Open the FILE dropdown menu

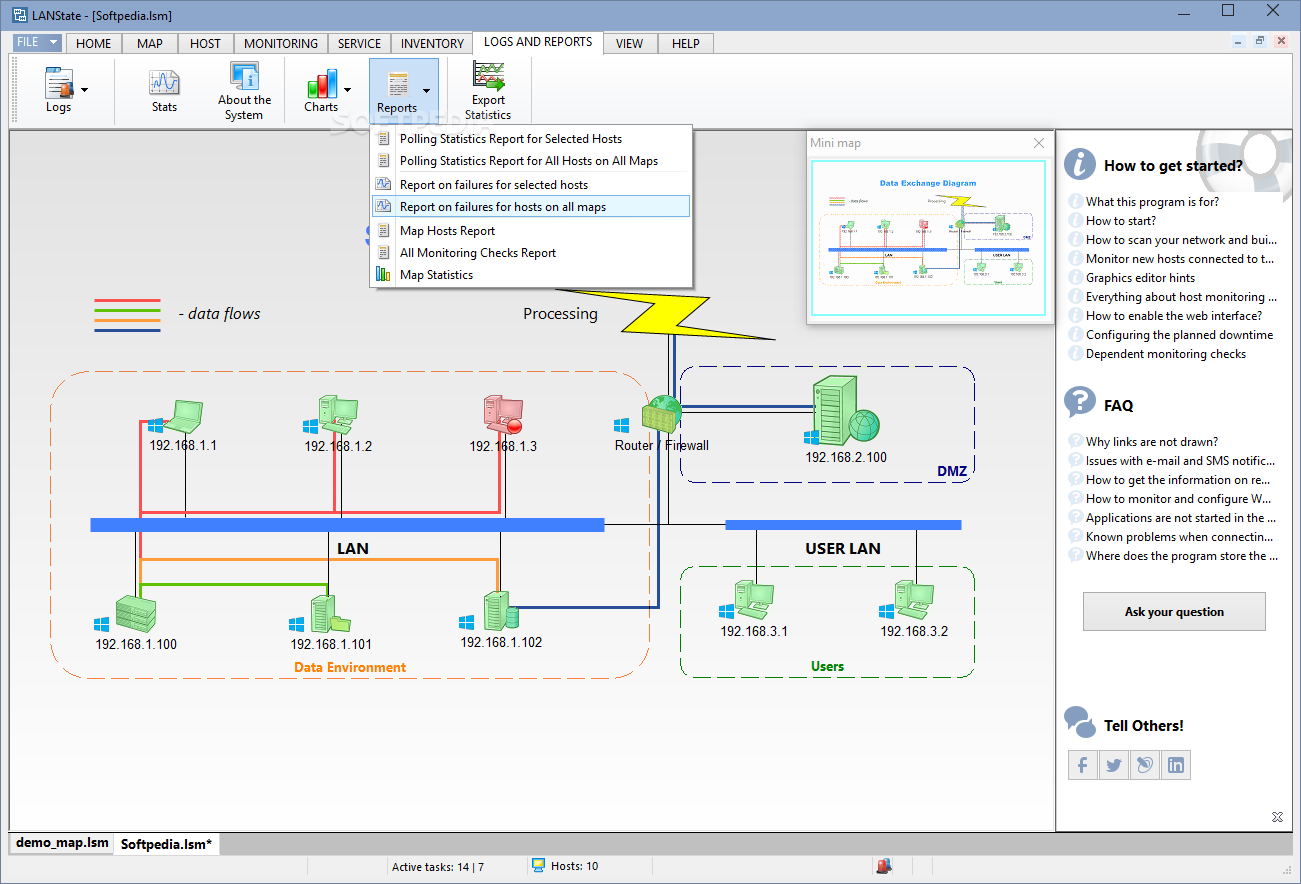click(x=38, y=42)
